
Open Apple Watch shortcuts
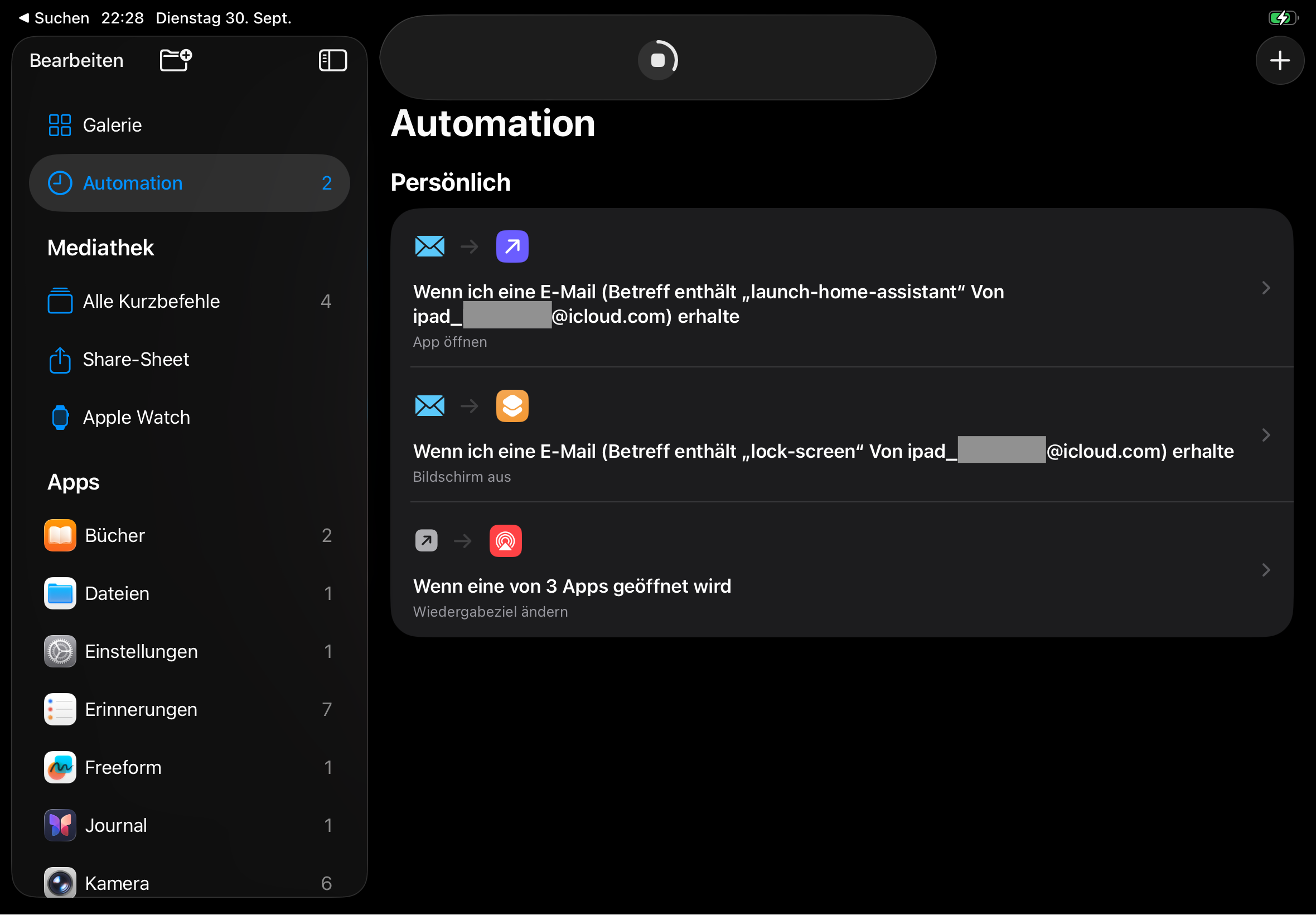click(x=137, y=417)
